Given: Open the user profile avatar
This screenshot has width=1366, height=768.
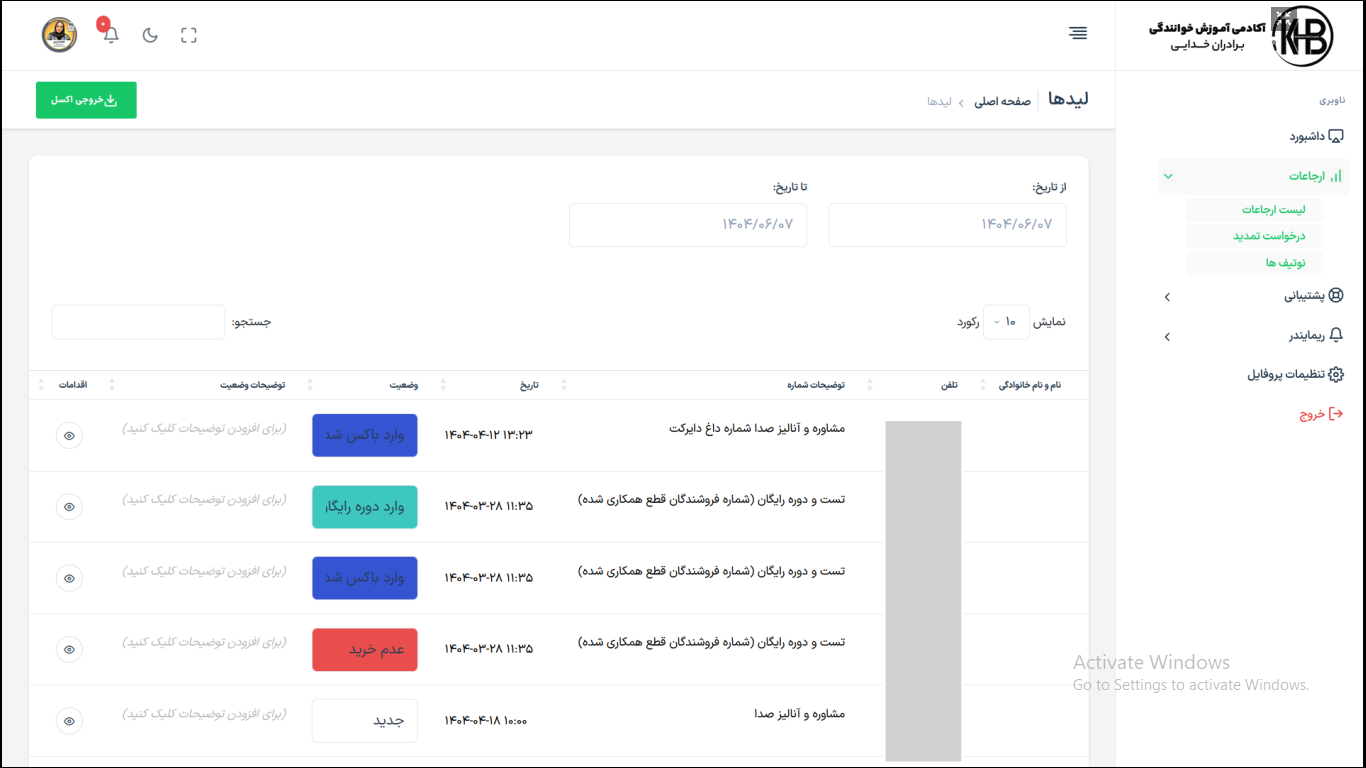Looking at the screenshot, I should (59, 35).
